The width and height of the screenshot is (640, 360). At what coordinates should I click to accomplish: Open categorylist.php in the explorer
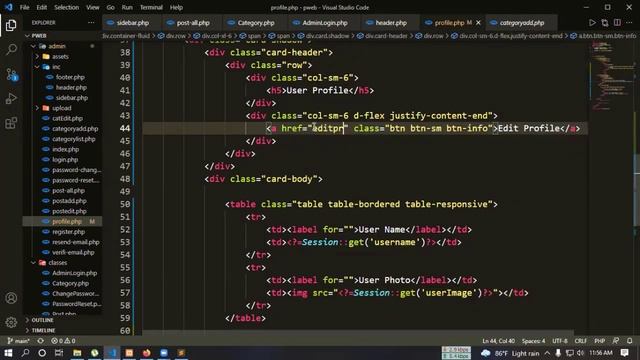(73, 139)
